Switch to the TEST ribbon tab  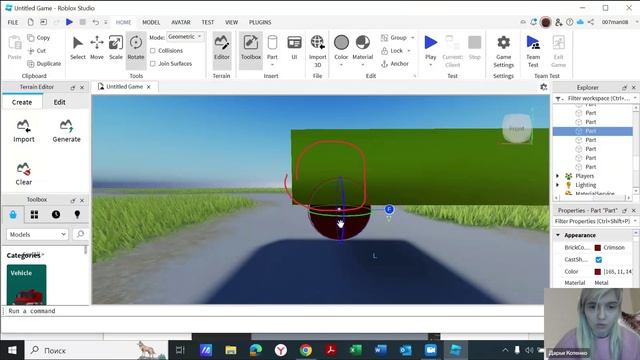(x=208, y=22)
